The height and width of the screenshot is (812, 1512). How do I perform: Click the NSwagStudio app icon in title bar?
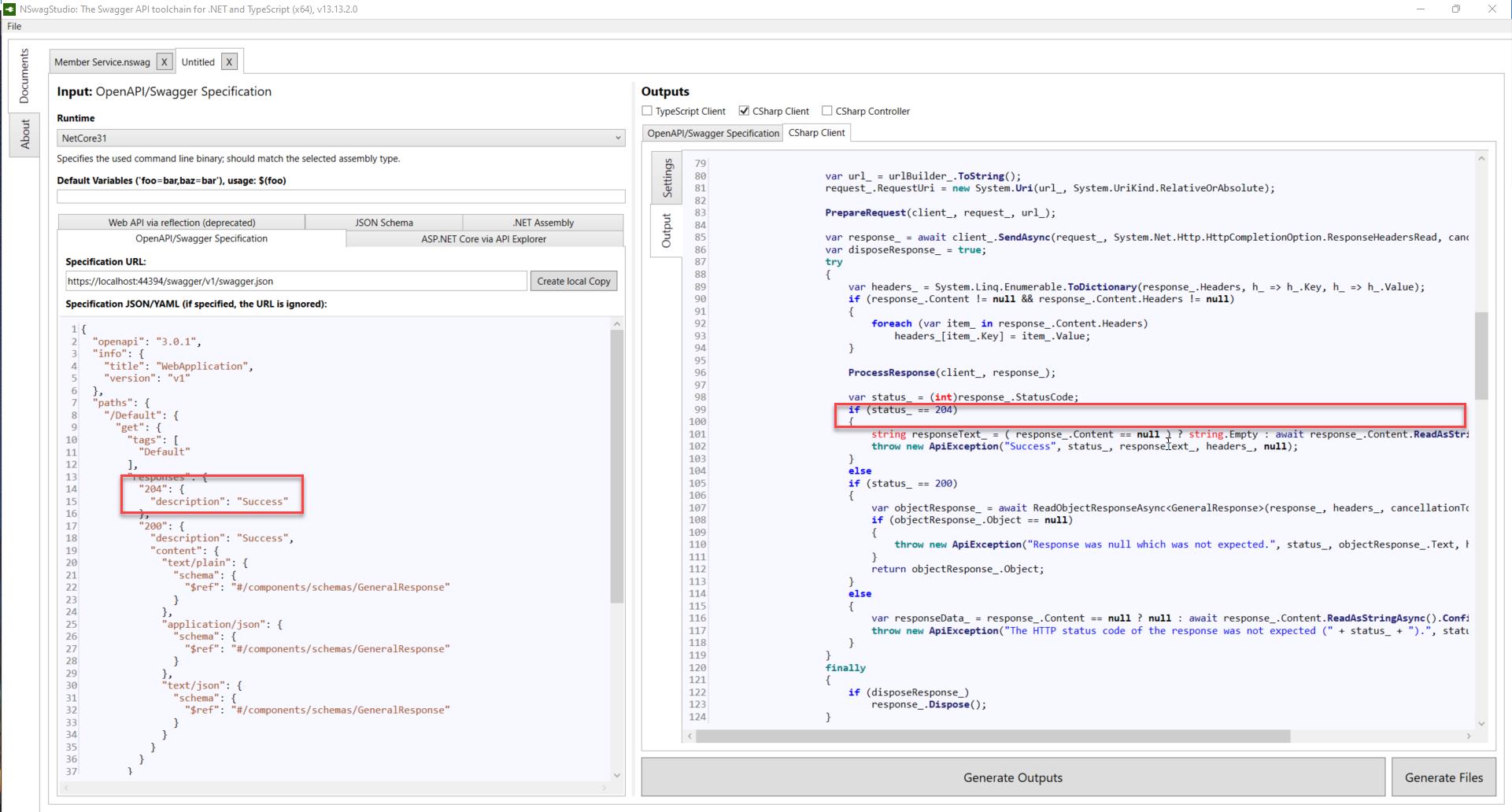(x=9, y=9)
